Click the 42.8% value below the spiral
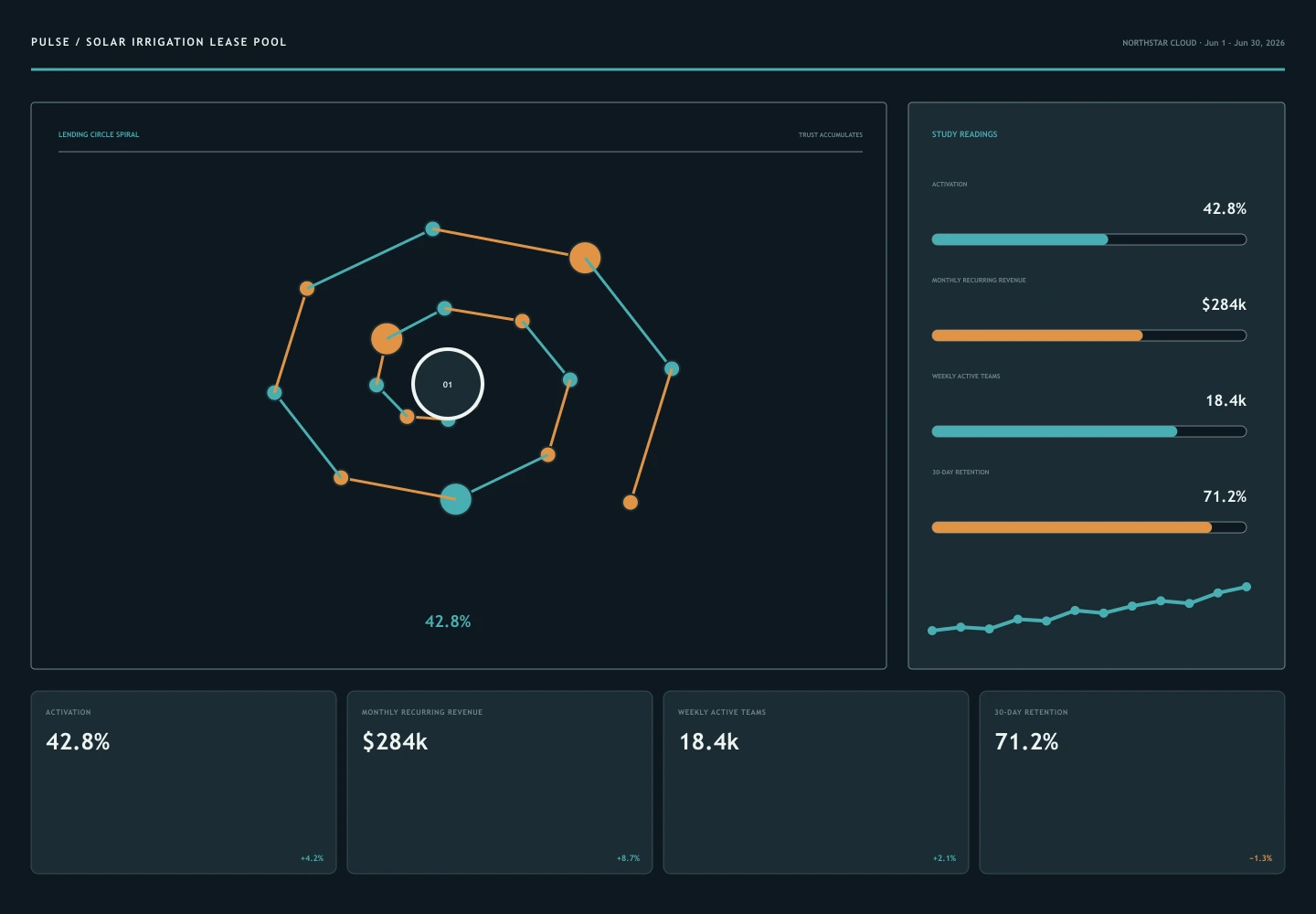 click(x=448, y=622)
